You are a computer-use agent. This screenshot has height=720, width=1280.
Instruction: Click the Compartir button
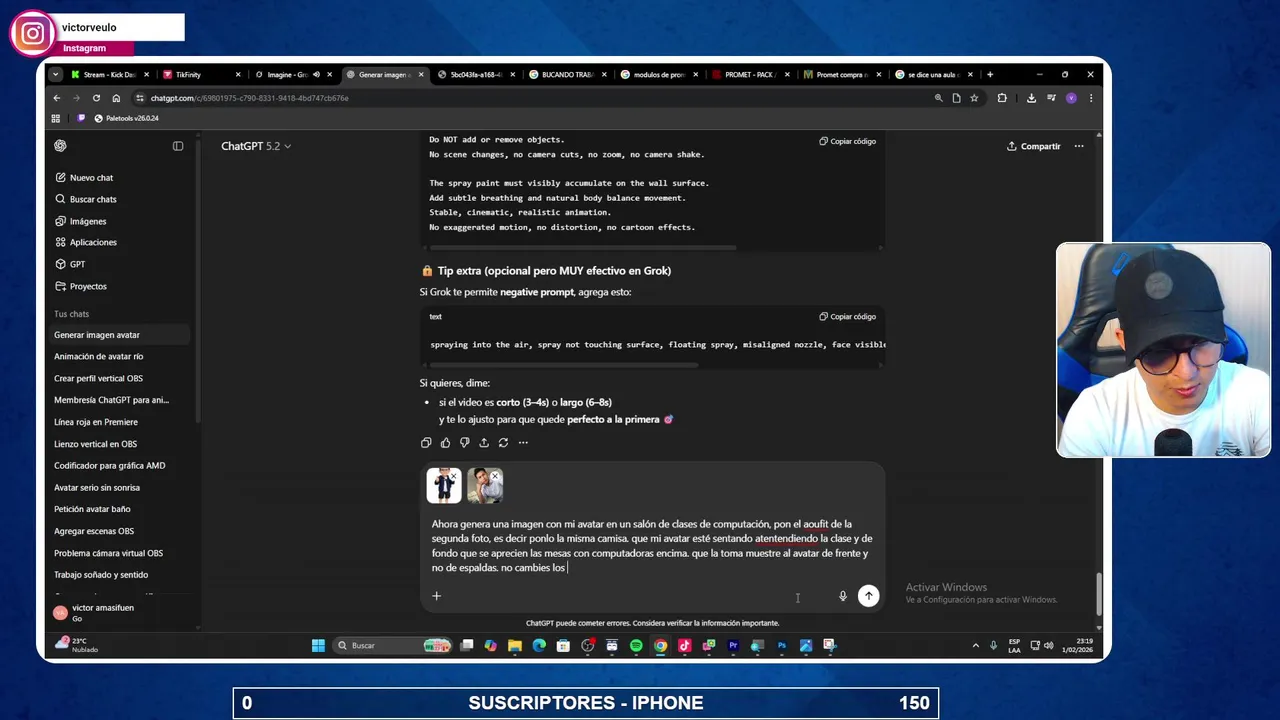[1034, 146]
